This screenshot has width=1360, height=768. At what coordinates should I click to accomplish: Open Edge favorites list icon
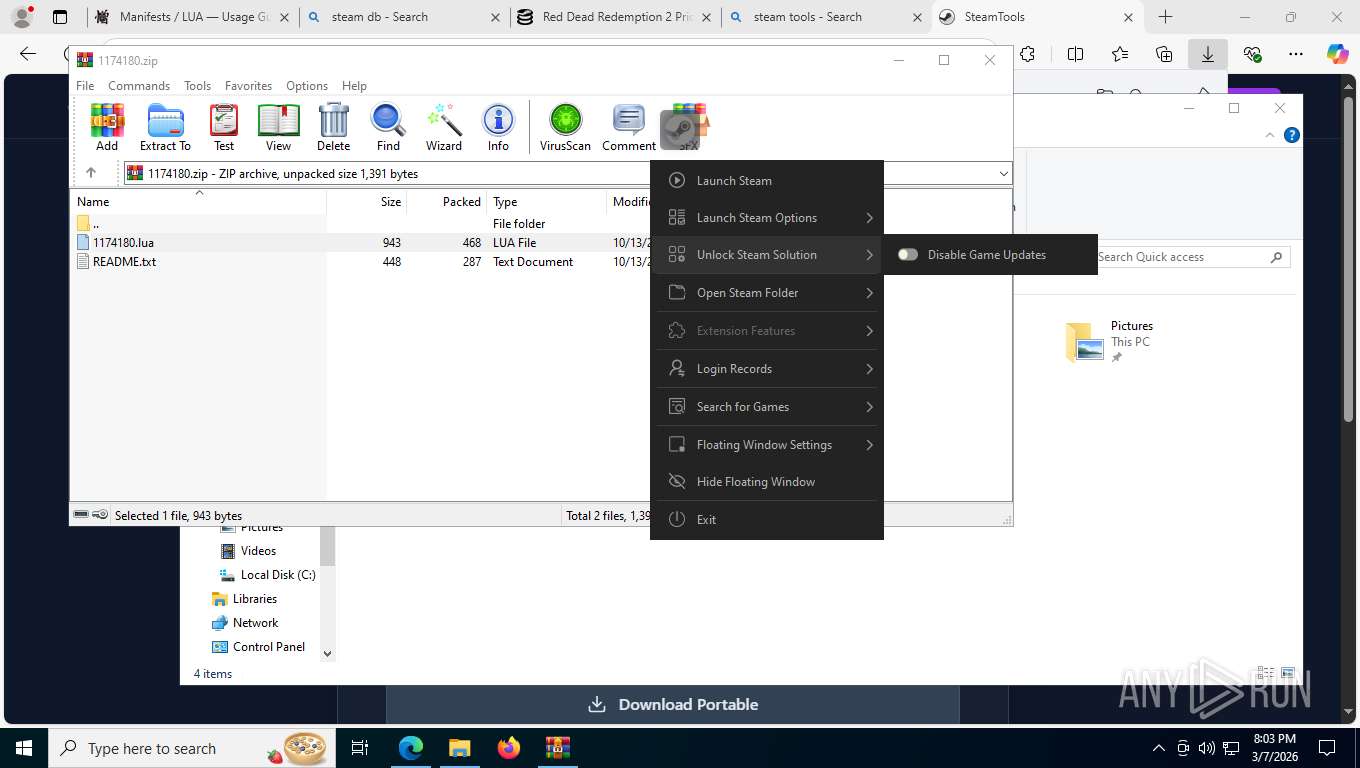click(x=1119, y=54)
